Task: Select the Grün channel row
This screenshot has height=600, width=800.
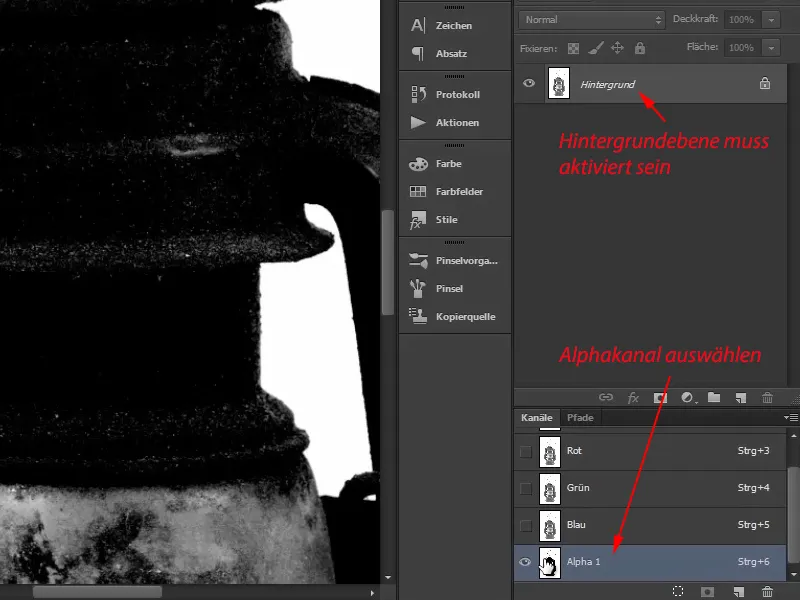Action: 650,489
